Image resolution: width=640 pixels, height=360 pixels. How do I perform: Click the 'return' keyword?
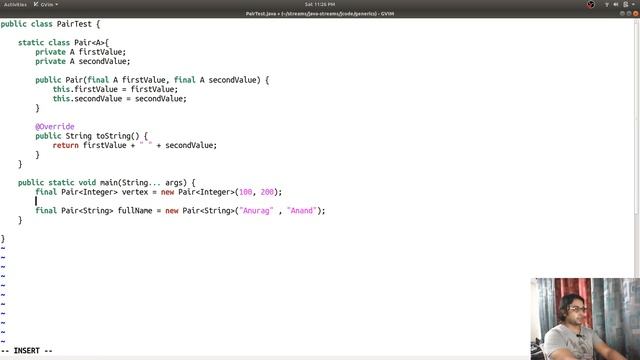pos(65,145)
